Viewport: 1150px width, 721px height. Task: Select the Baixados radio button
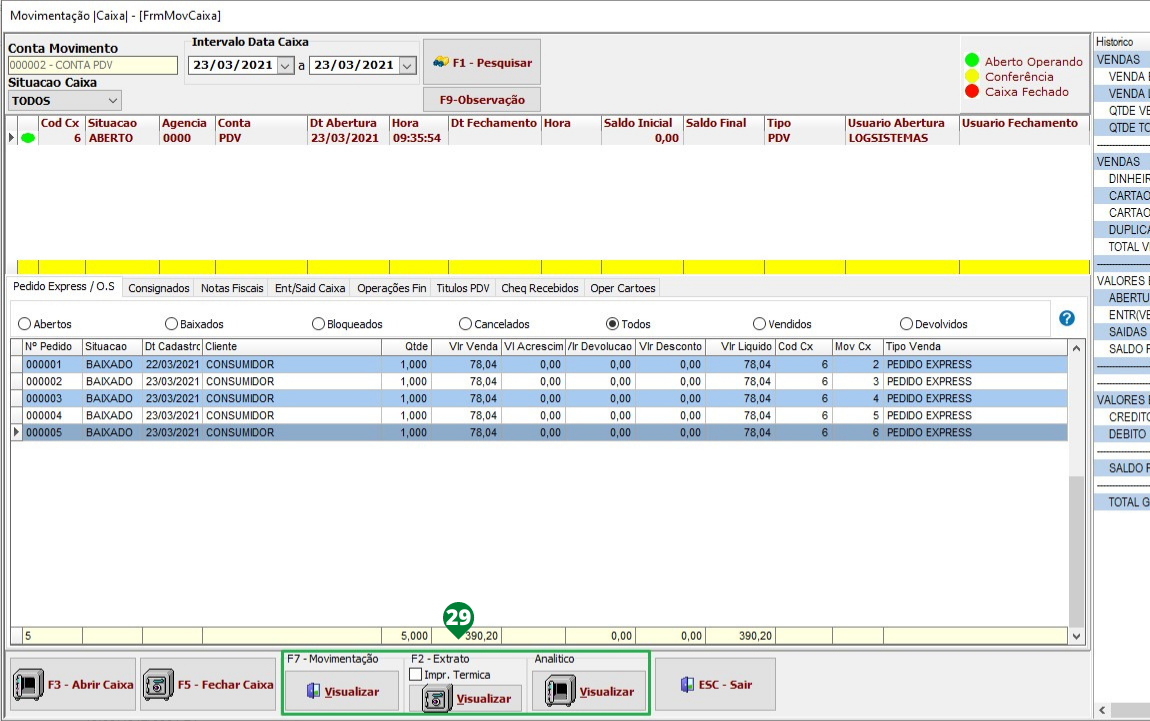click(172, 323)
